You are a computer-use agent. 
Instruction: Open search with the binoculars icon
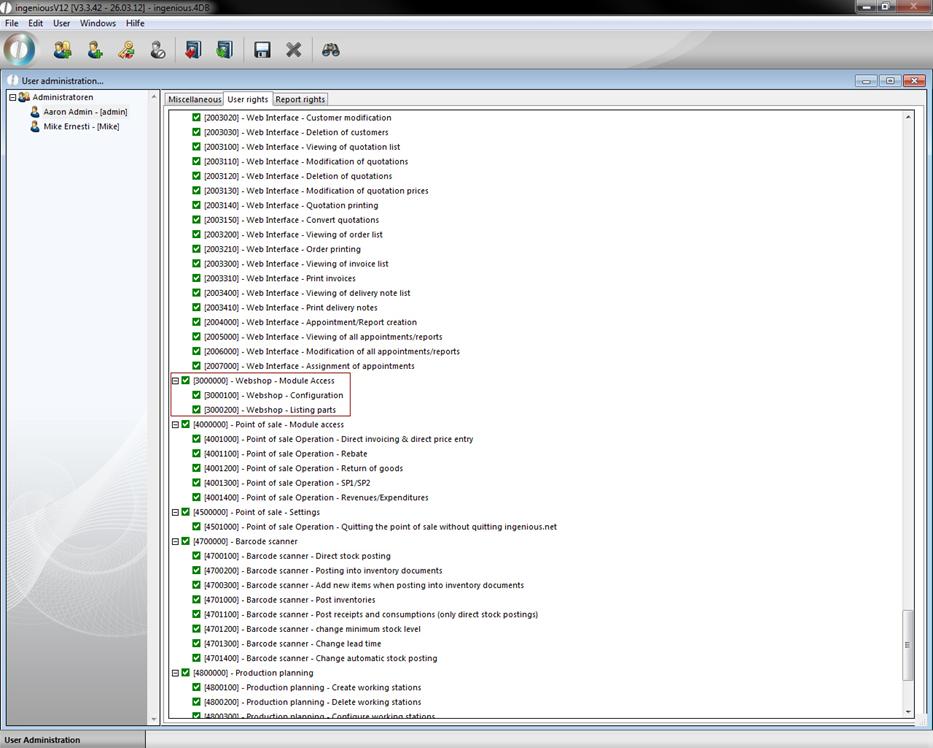point(331,49)
